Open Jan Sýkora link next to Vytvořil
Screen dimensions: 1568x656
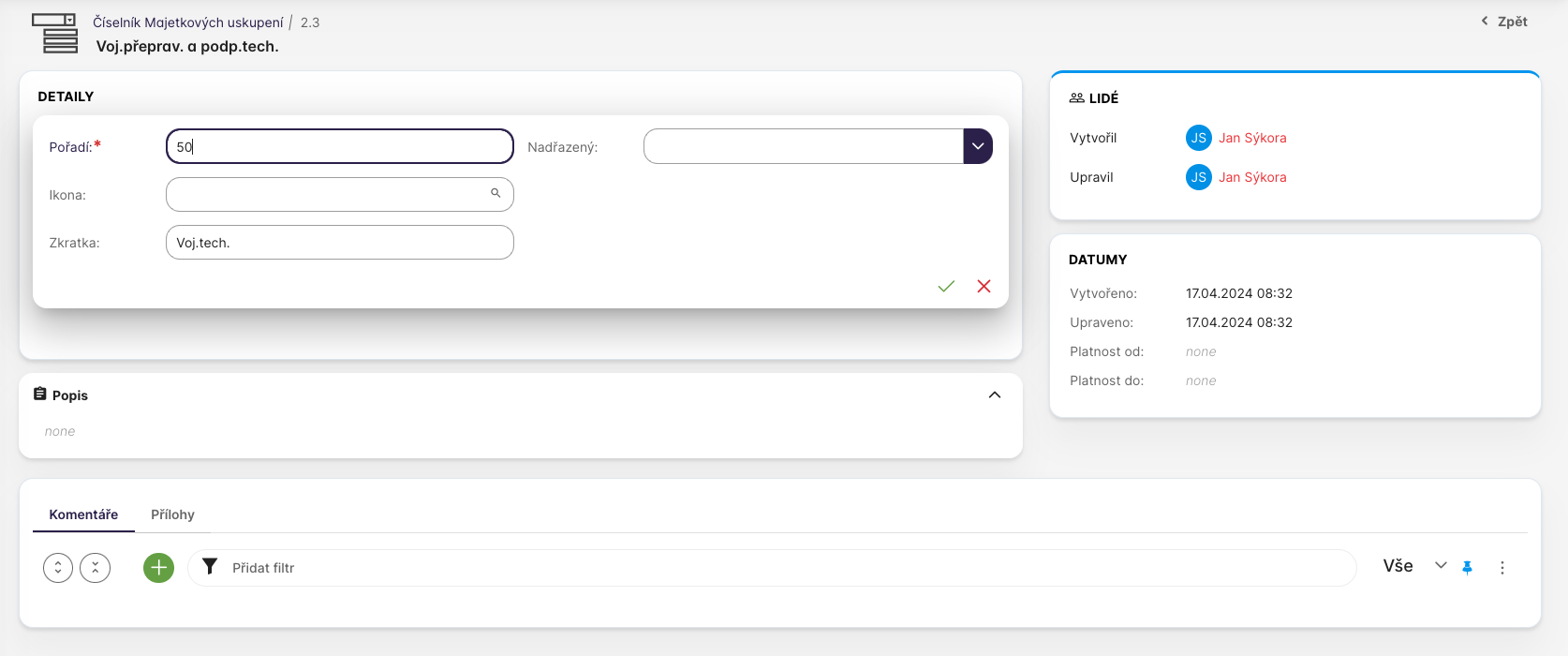[x=1251, y=138]
